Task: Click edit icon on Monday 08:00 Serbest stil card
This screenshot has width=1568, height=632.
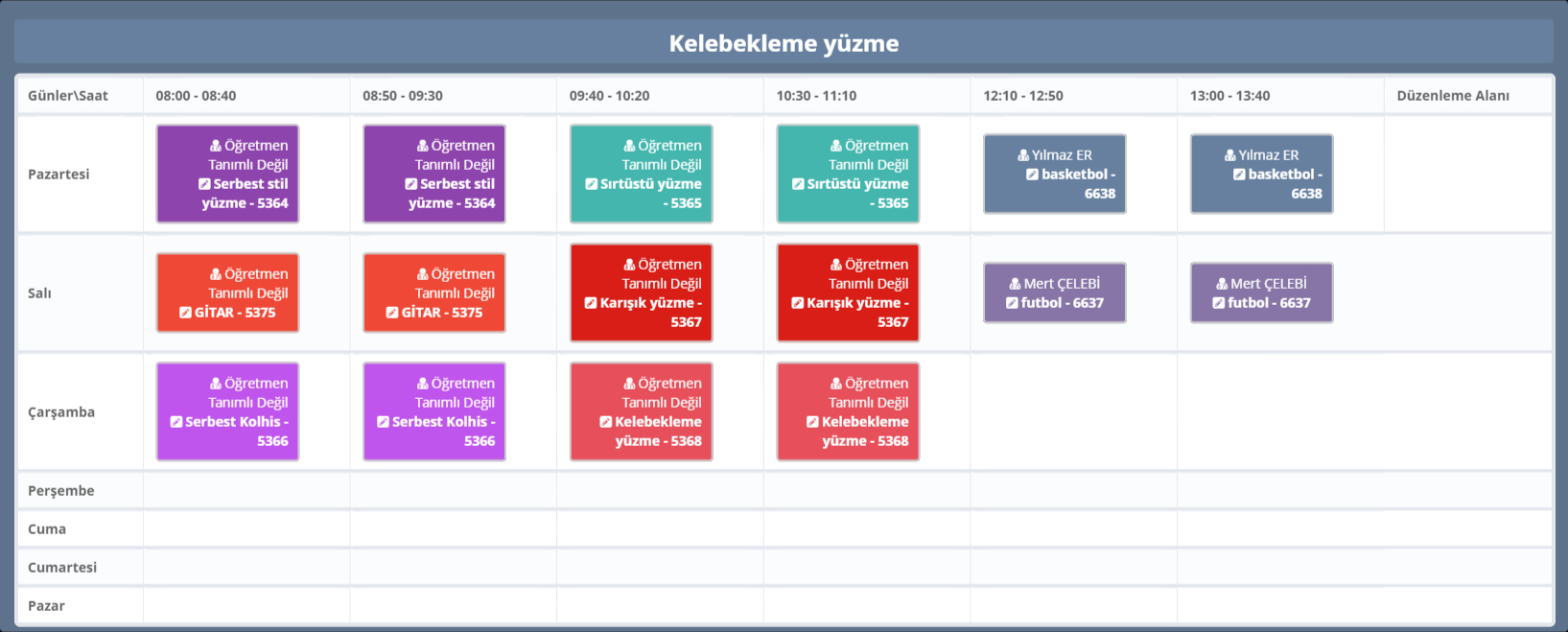Action: click(204, 184)
